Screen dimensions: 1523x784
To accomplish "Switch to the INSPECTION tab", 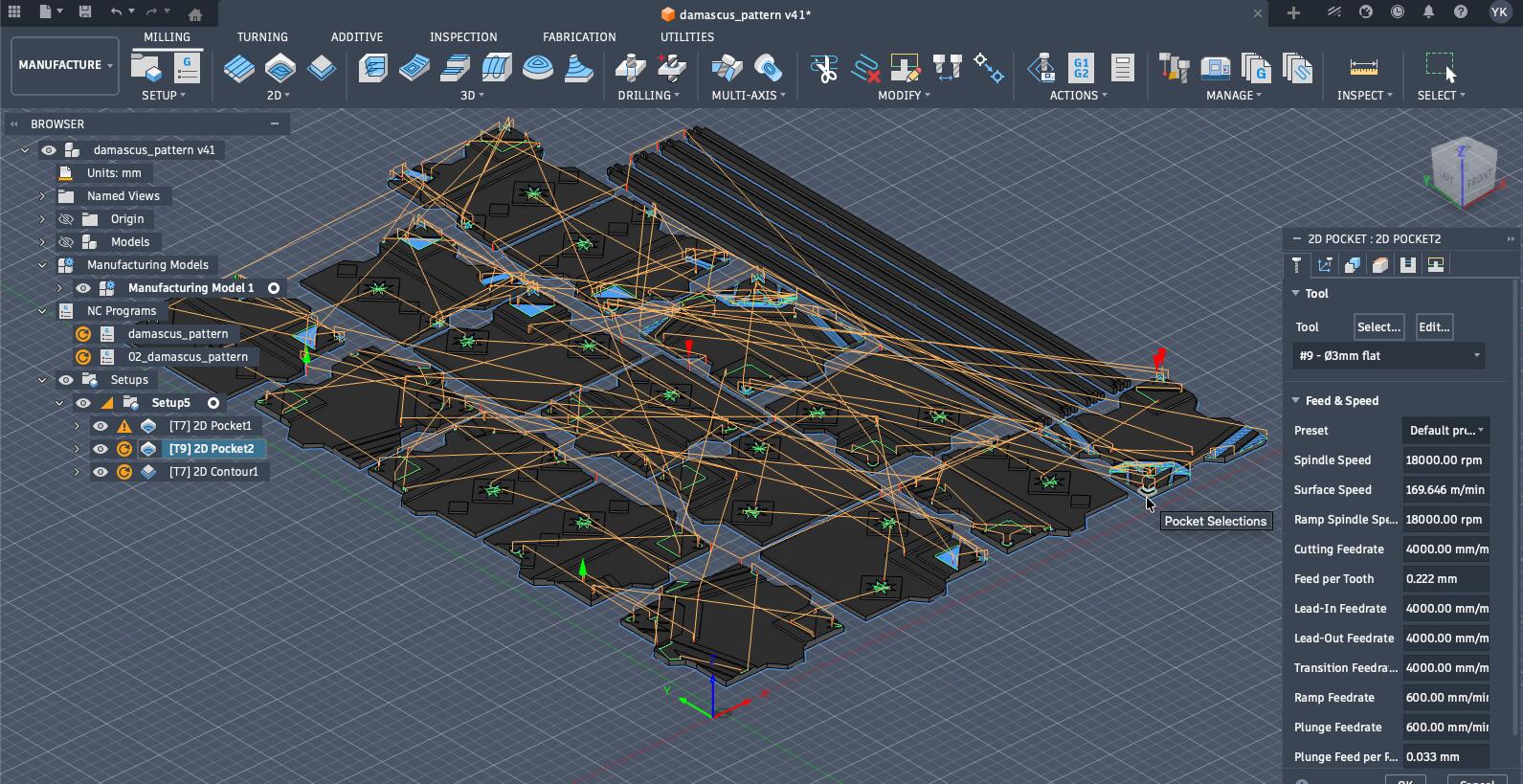I will [x=463, y=37].
